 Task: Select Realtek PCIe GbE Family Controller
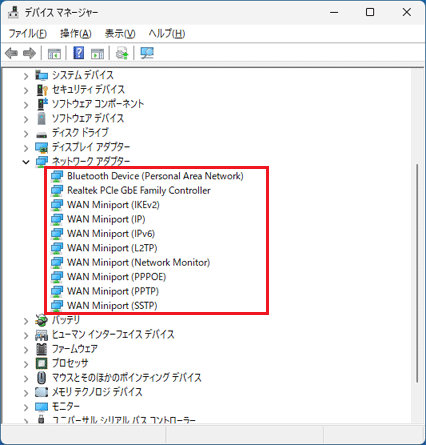(139, 190)
